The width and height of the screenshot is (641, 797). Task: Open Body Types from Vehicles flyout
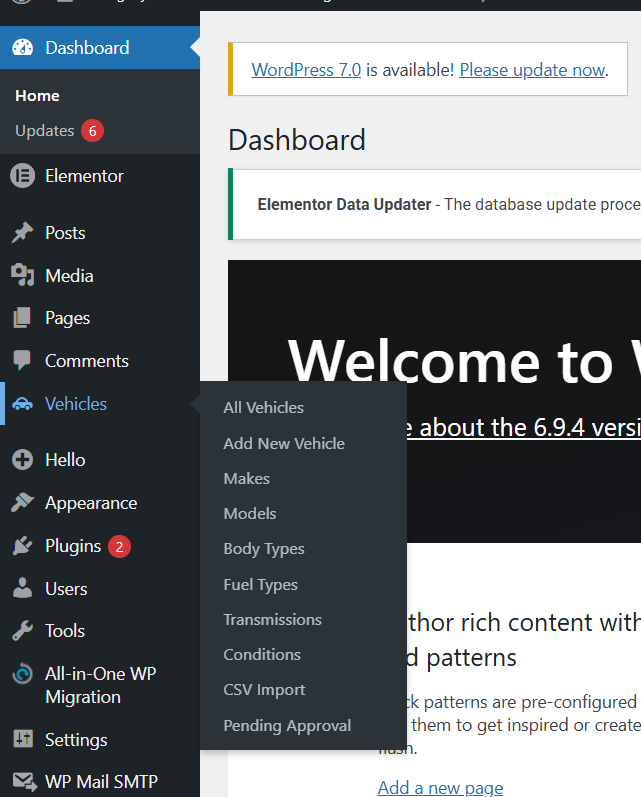pos(264,549)
